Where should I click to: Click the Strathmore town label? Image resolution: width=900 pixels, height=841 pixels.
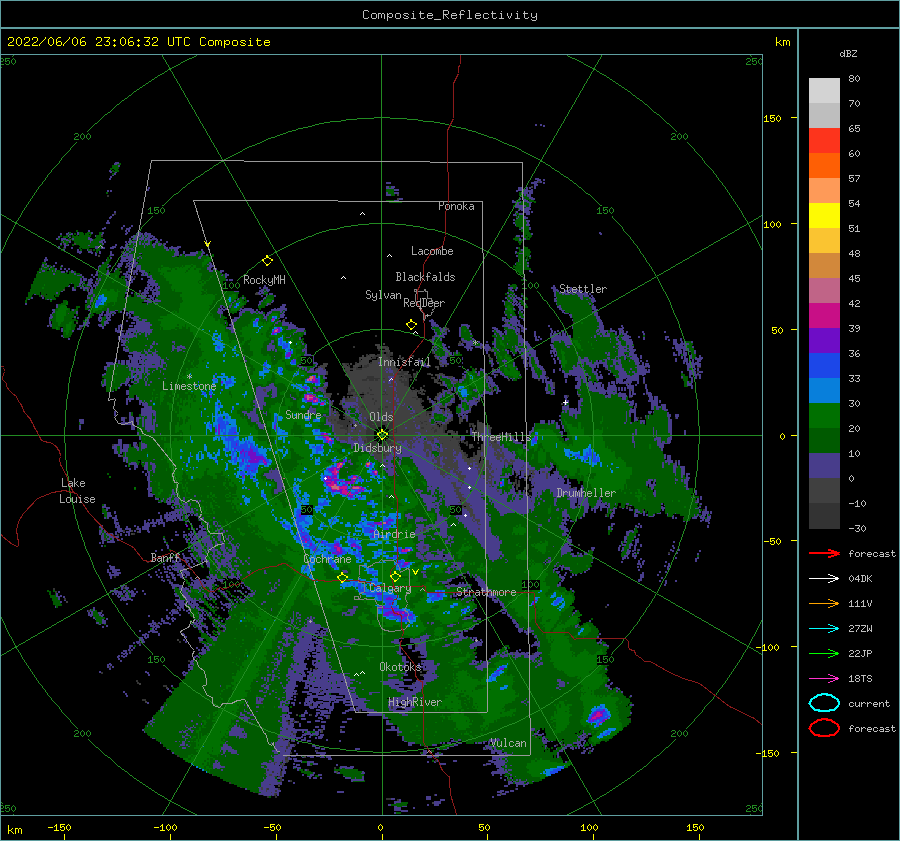coord(486,592)
